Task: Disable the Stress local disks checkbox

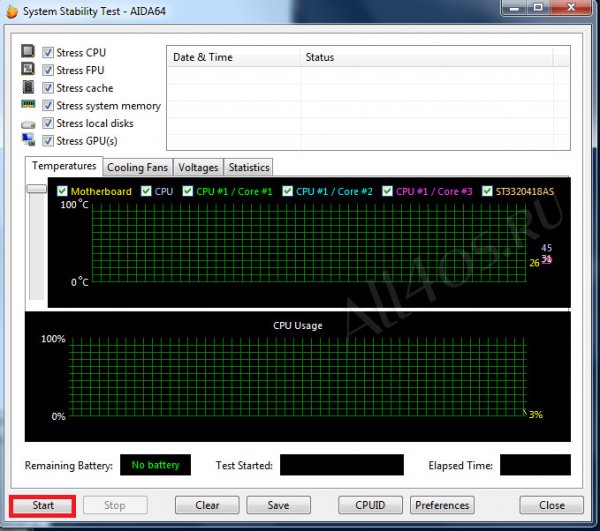Action: [47, 123]
